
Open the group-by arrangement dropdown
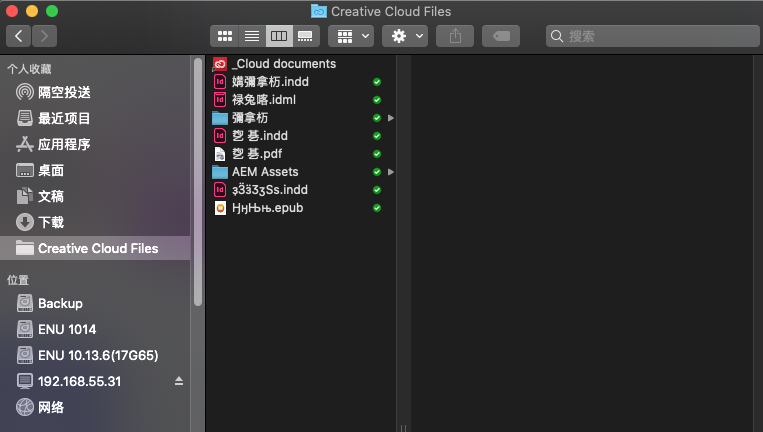(x=351, y=36)
